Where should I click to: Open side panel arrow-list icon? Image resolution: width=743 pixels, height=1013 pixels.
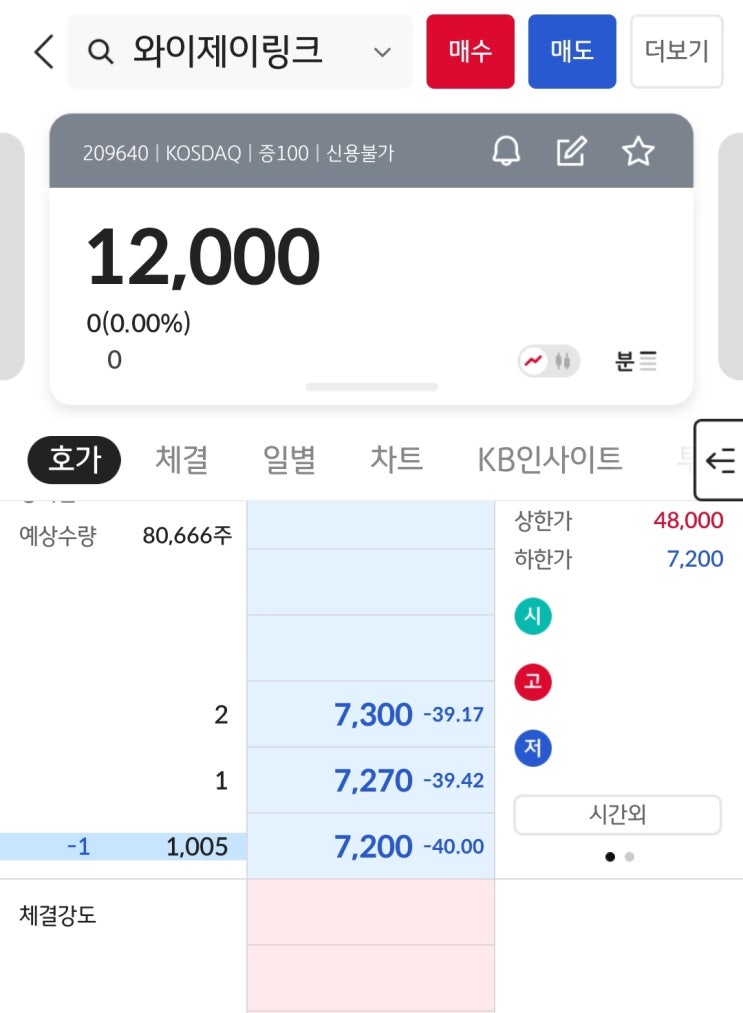[720, 460]
